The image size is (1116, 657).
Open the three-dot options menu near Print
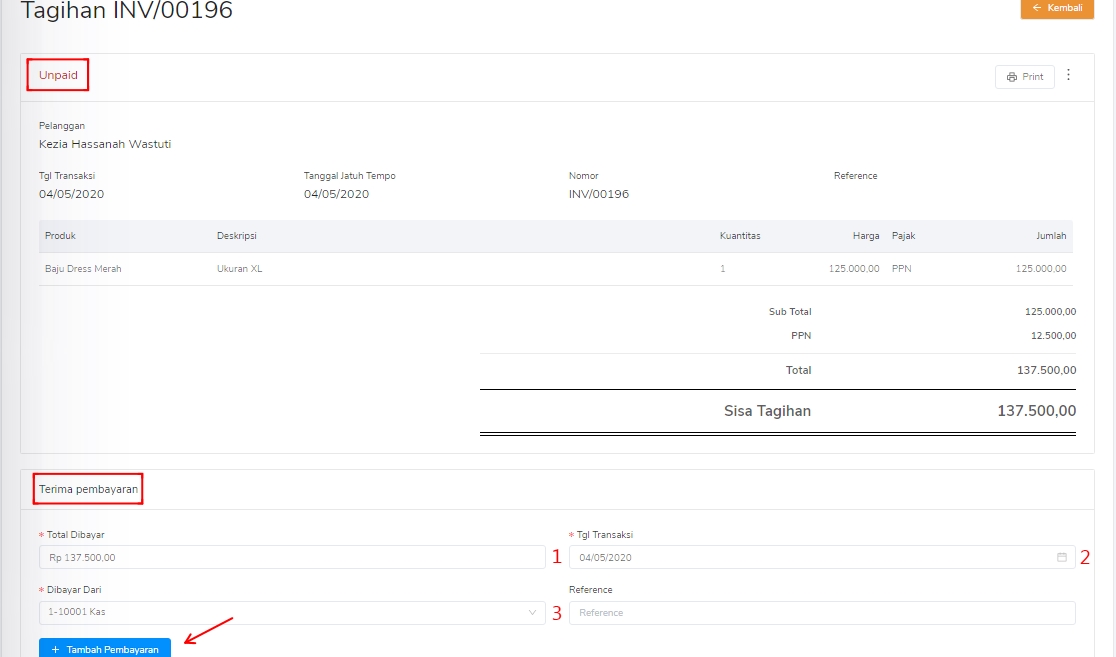click(1068, 75)
